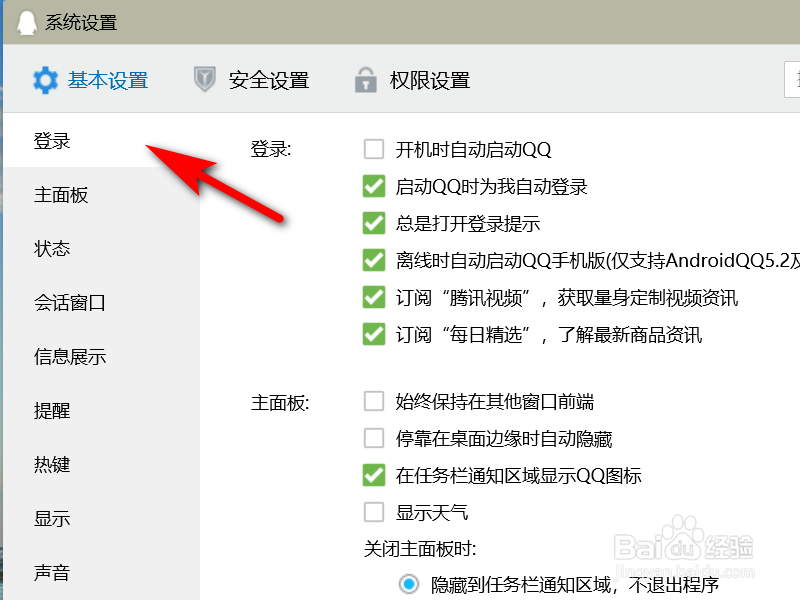Click the 登录: section heading
This screenshot has height=600, width=800.
click(271, 149)
